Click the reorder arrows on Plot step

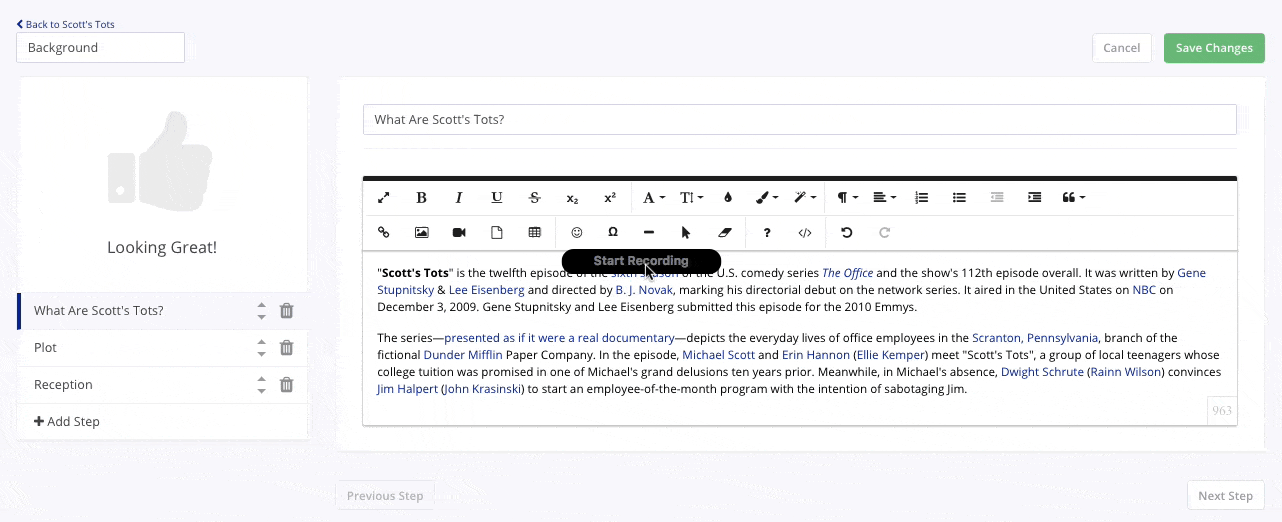pos(261,348)
